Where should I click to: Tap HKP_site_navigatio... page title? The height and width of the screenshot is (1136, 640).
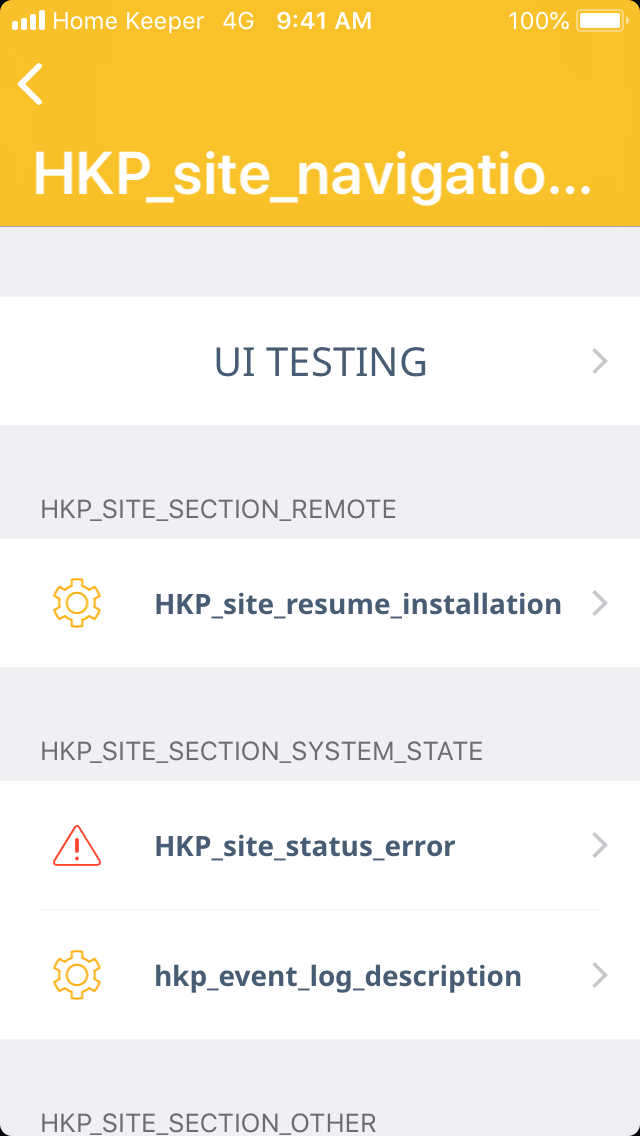tap(312, 174)
